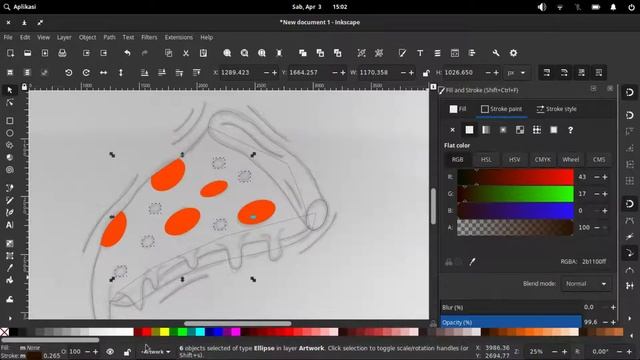Select the RGB color mode button
Viewport: 640px width, 360px height.
(458, 160)
